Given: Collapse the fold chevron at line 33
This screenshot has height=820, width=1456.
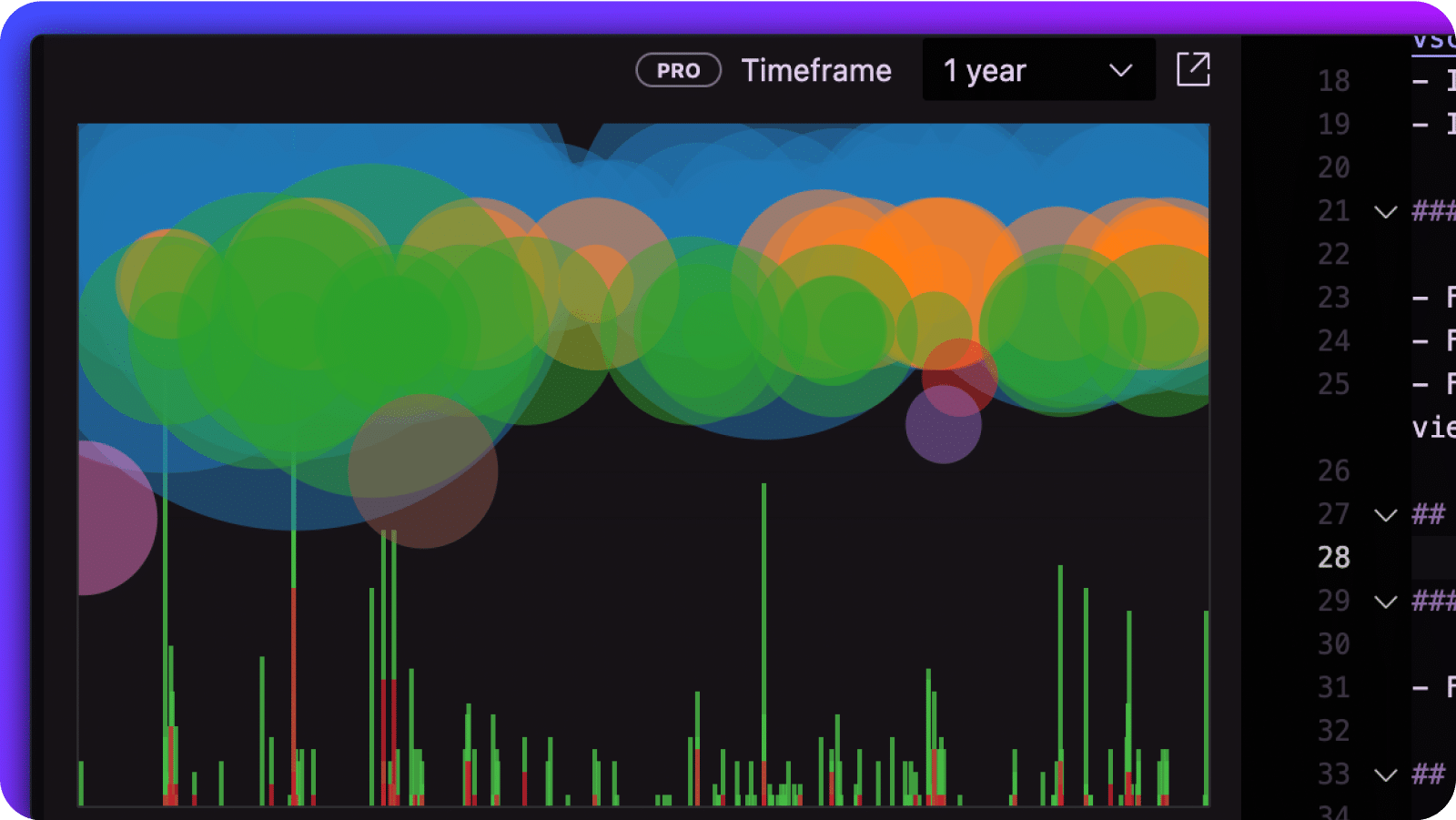Looking at the screenshot, I should [x=1384, y=774].
